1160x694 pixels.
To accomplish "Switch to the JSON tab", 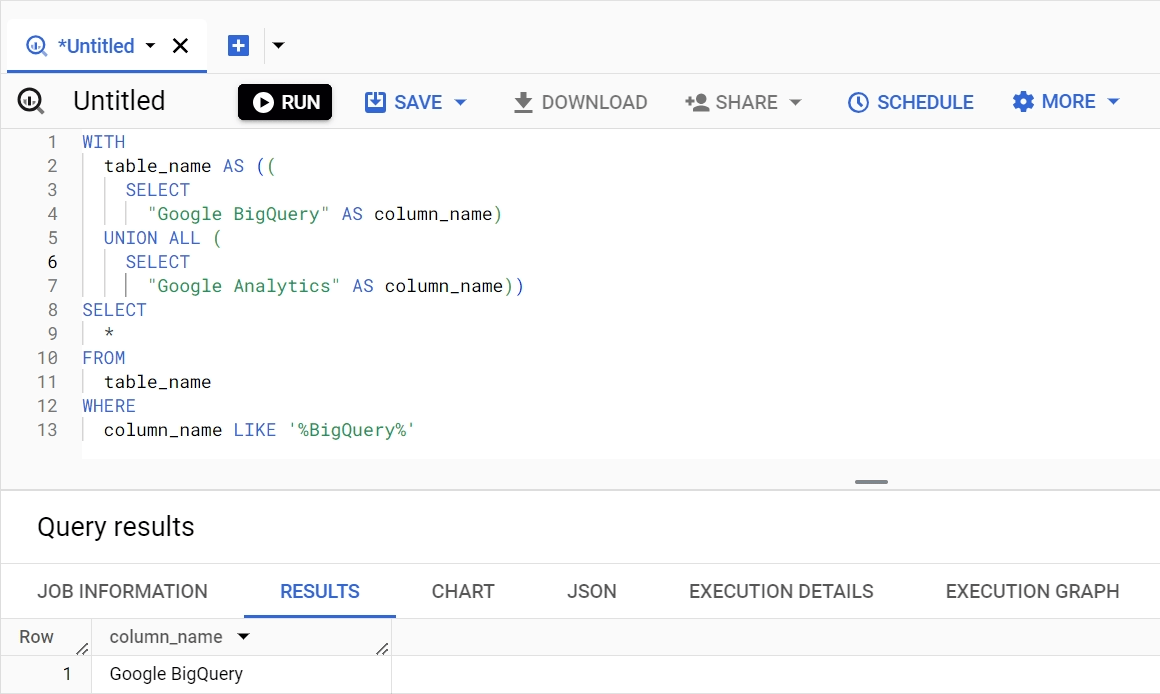I will pyautogui.click(x=591, y=591).
